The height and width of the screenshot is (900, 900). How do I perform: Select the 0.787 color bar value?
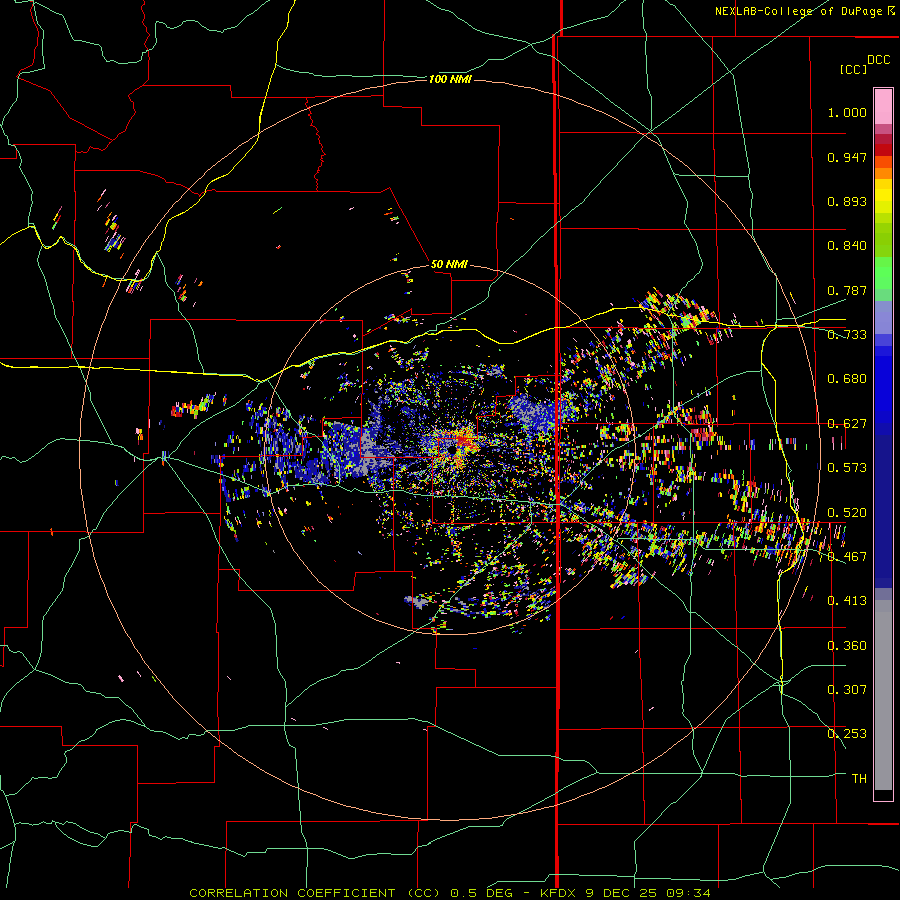tap(847, 290)
